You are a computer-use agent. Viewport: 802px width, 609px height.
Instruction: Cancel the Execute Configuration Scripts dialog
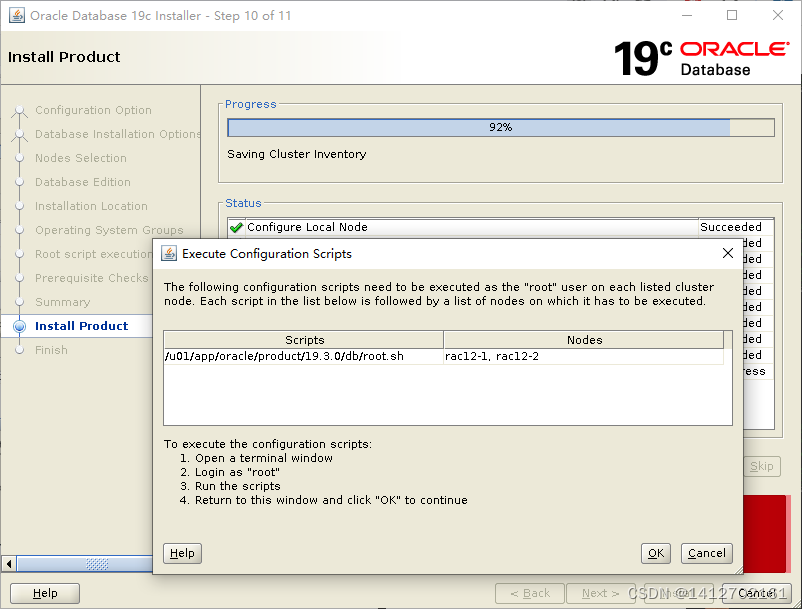tap(706, 553)
